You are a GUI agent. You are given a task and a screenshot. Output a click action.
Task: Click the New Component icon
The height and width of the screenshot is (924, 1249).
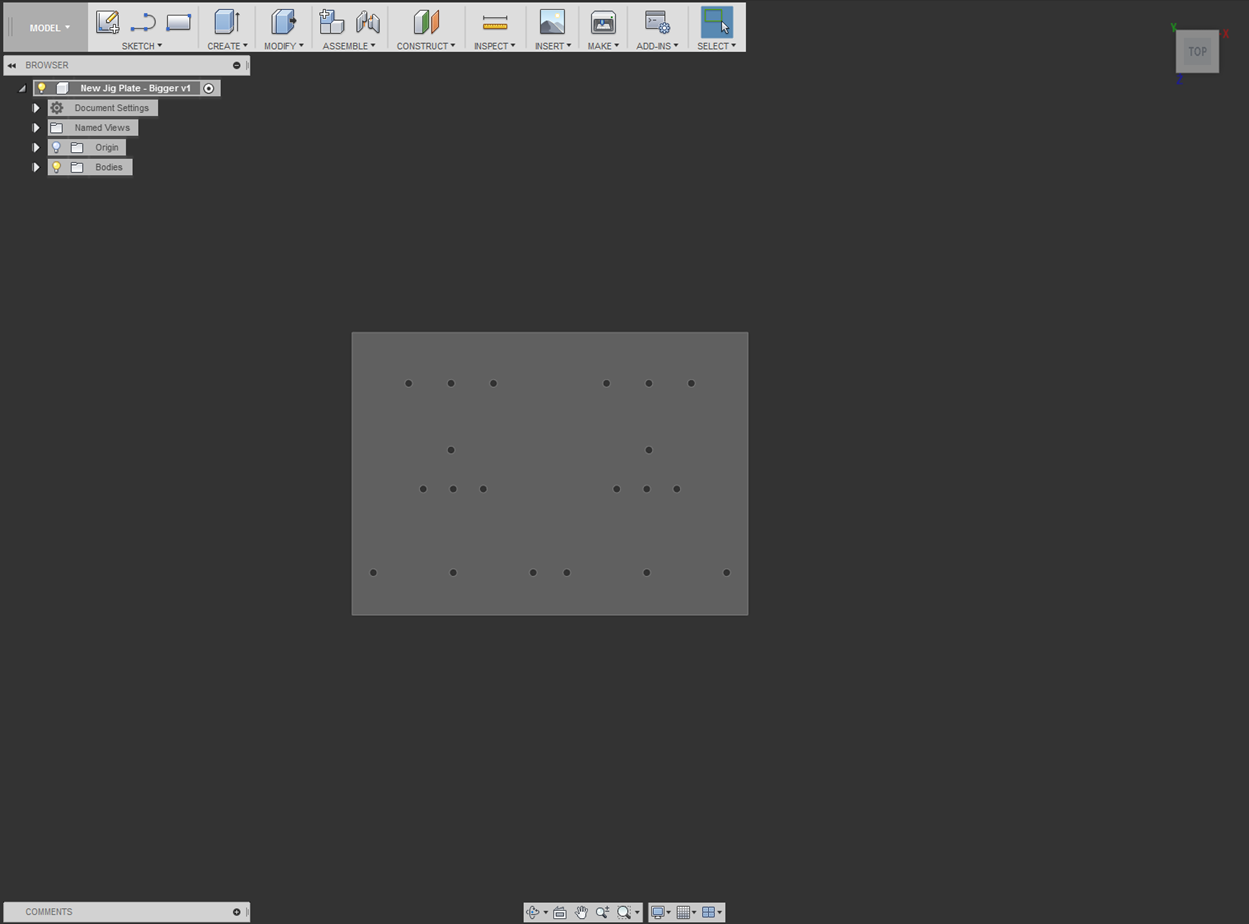(331, 21)
